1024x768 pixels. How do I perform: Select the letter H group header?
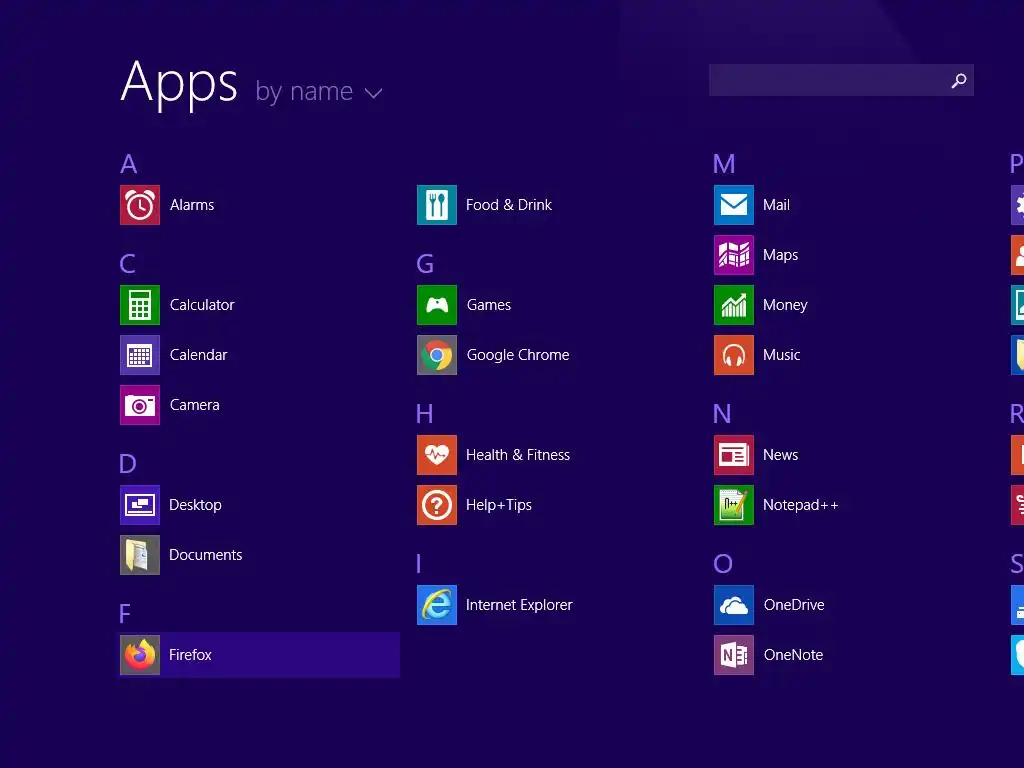pos(424,414)
